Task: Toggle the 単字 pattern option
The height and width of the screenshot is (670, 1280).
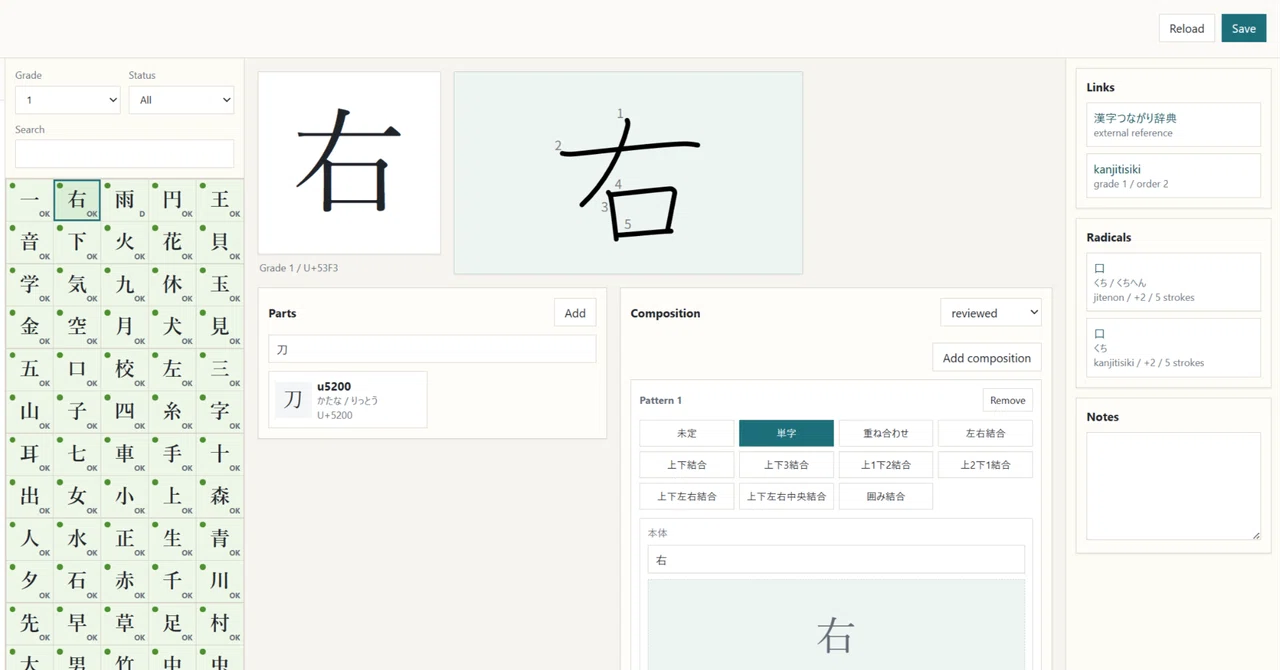Action: click(x=786, y=433)
